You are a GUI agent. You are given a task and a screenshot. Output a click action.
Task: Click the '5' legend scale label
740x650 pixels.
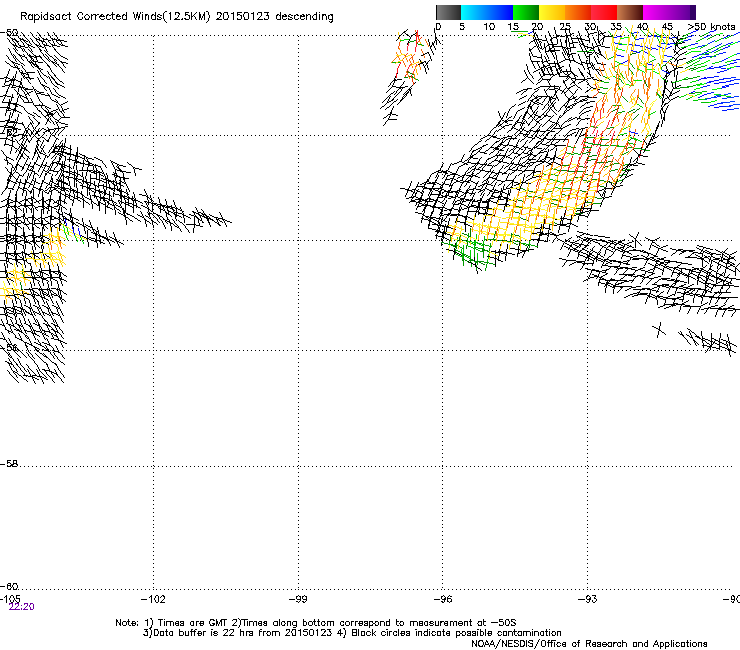[462, 27]
